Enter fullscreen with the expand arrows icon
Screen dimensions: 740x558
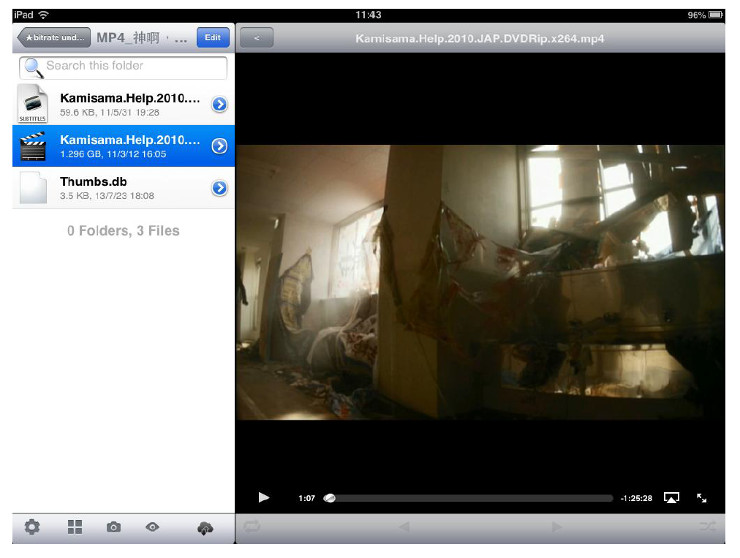(x=702, y=498)
